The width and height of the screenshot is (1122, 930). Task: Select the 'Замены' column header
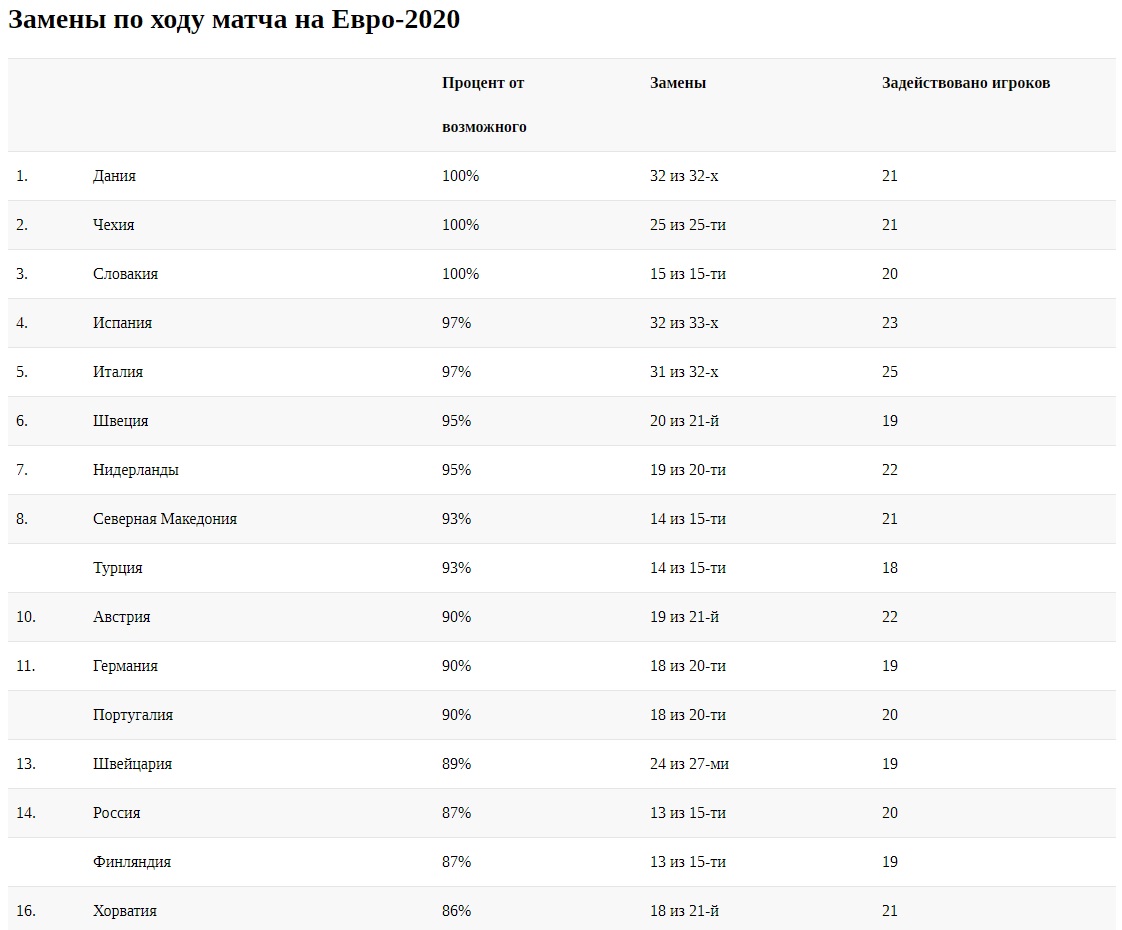678,83
